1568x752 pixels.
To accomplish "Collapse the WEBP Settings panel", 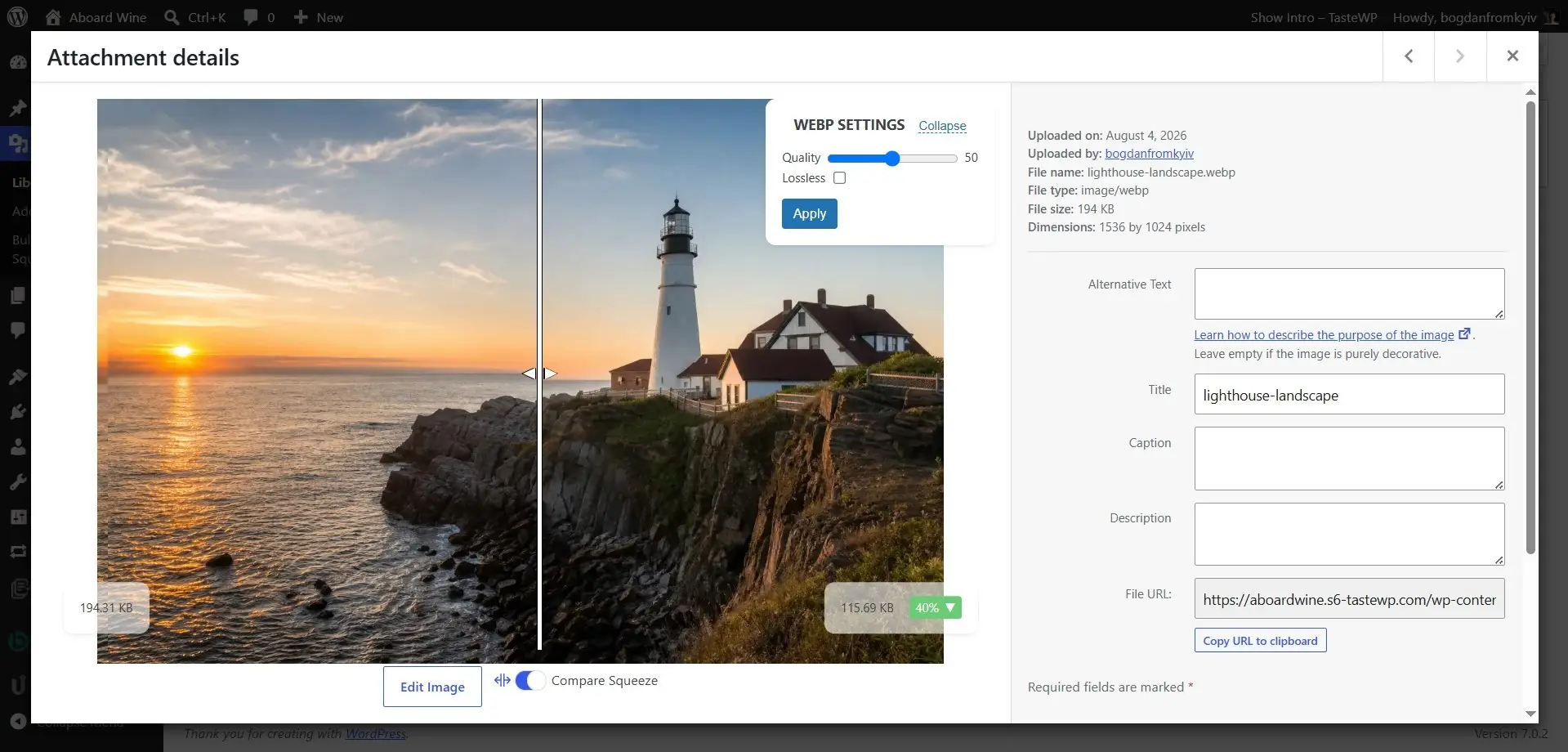I will click(942, 126).
